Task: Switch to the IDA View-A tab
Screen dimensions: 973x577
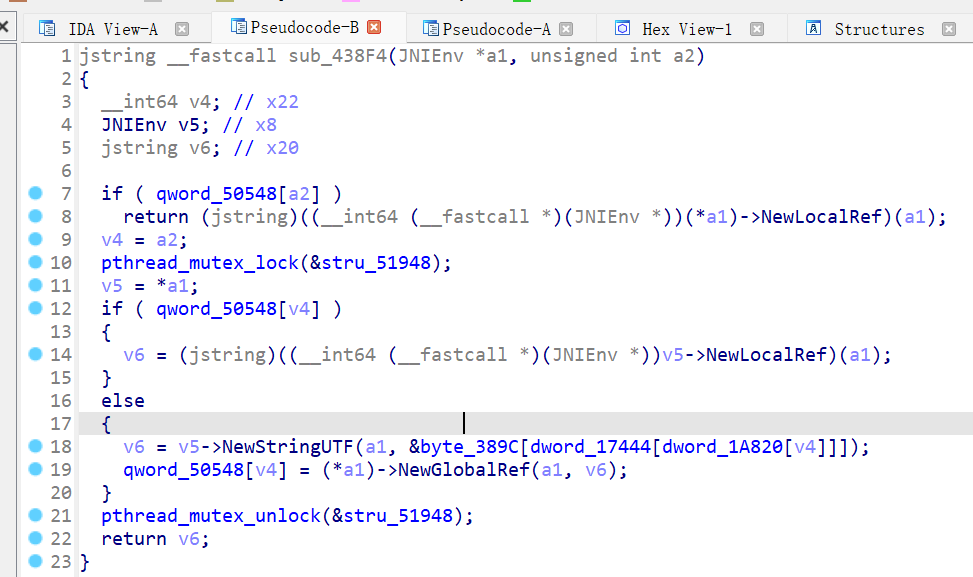Action: point(114,29)
